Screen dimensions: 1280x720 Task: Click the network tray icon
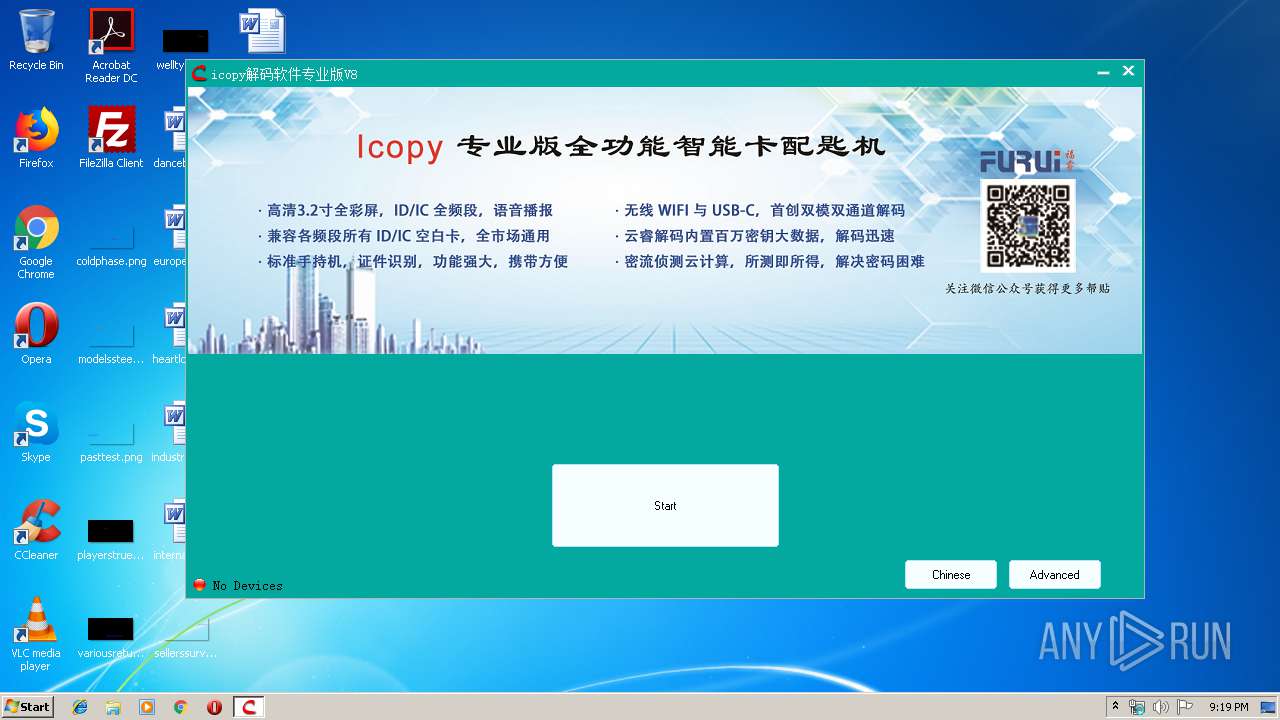(1137, 707)
